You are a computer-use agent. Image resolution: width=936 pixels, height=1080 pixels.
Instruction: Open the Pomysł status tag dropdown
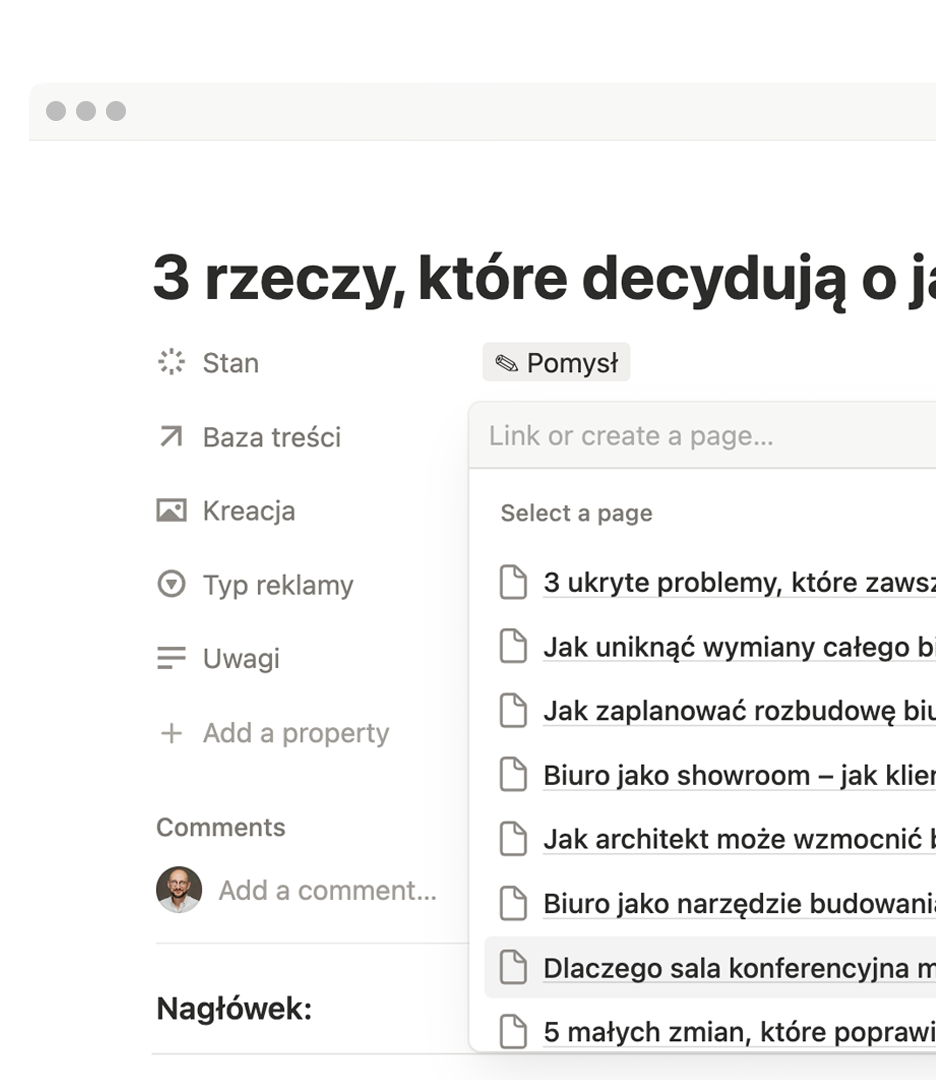(557, 363)
